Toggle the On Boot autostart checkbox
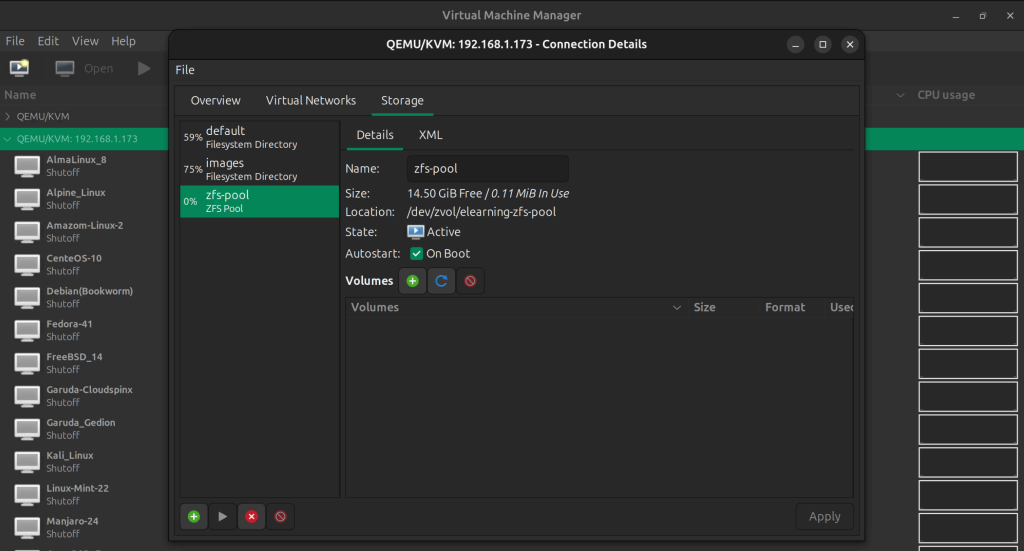The width and height of the screenshot is (1024, 551). tap(416, 253)
